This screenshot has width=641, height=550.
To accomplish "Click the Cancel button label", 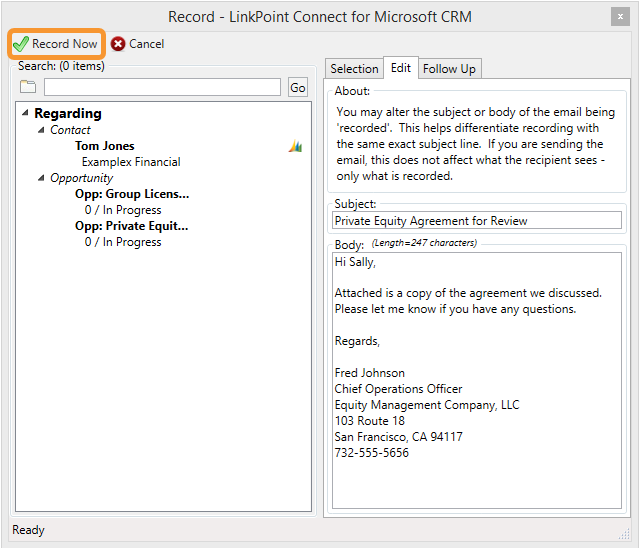I will tap(146, 44).
